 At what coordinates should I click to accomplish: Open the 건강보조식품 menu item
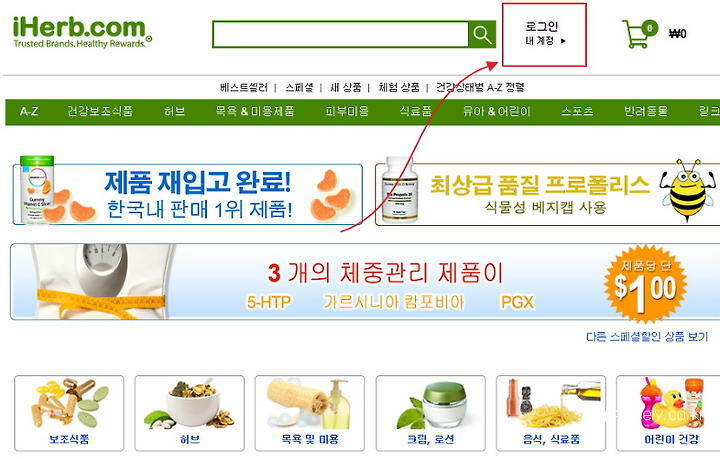tap(100, 111)
